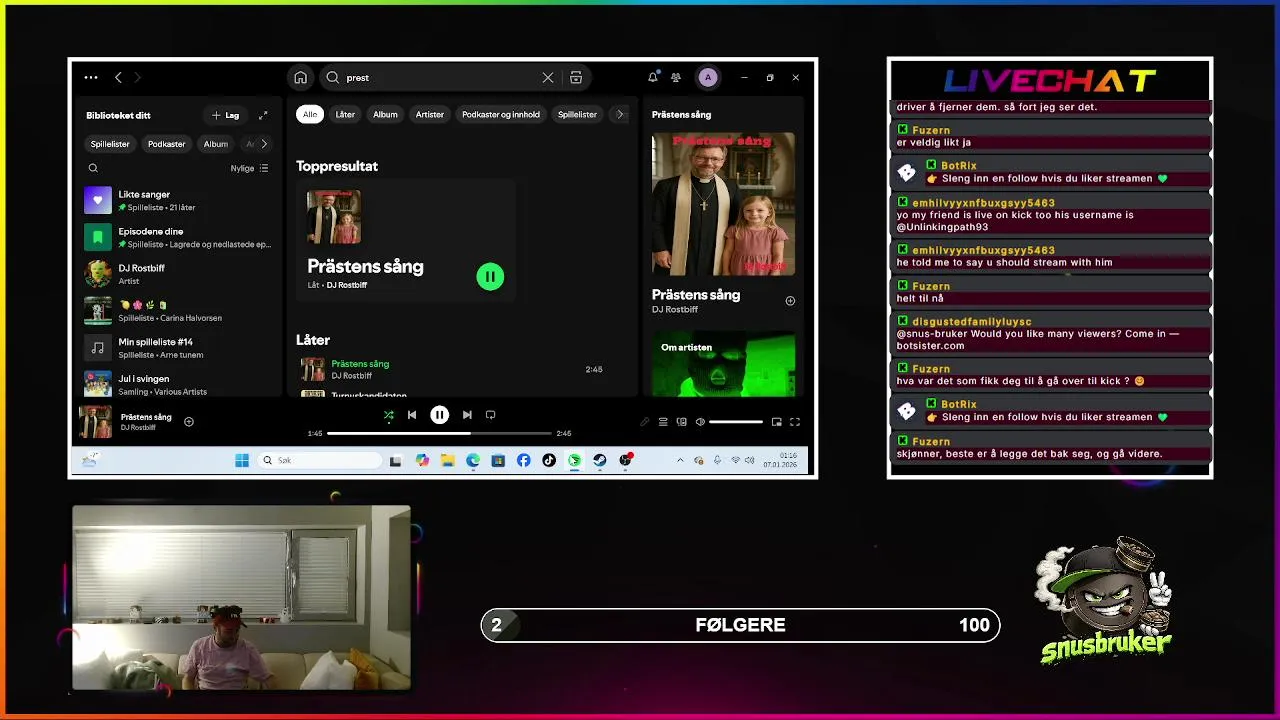Open the lyrics microphone icon
Viewport: 1280px width, 720px height.
coord(645,422)
